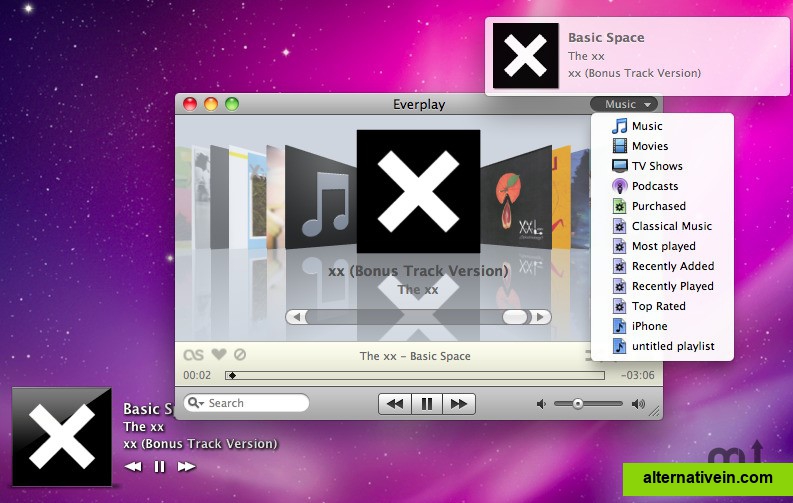Click the green zoom window button

click(232, 104)
